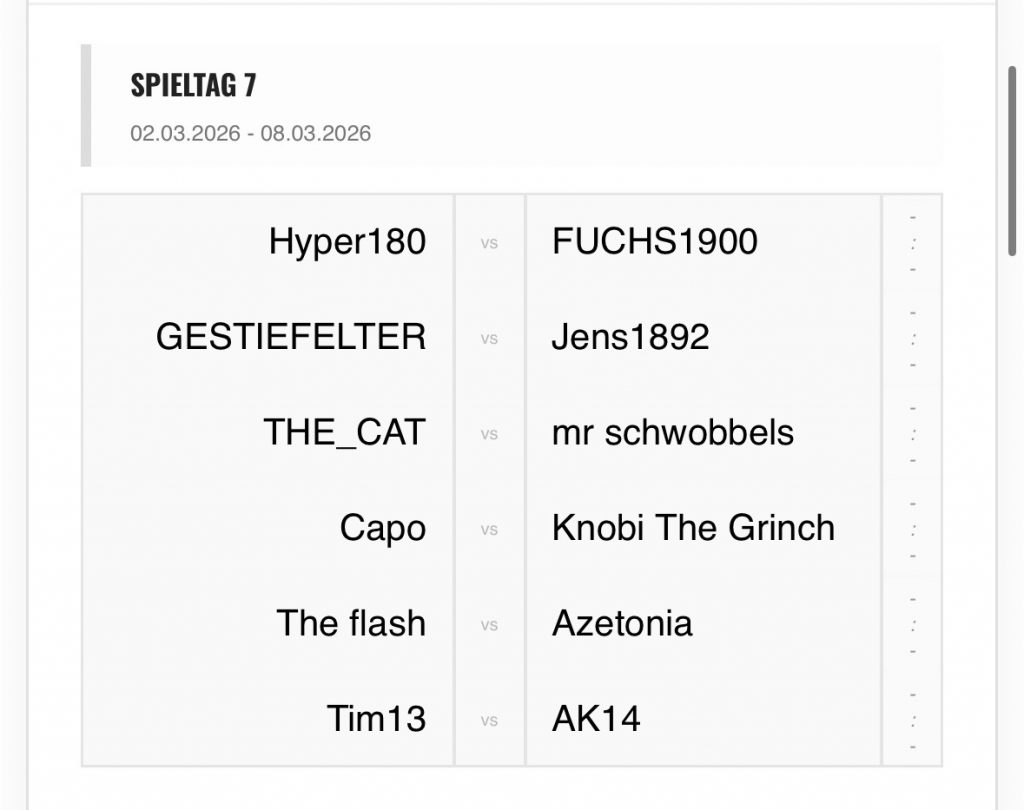Click score cell for THE_CAT match
Viewport: 1024px width, 810px height.
(x=913, y=434)
